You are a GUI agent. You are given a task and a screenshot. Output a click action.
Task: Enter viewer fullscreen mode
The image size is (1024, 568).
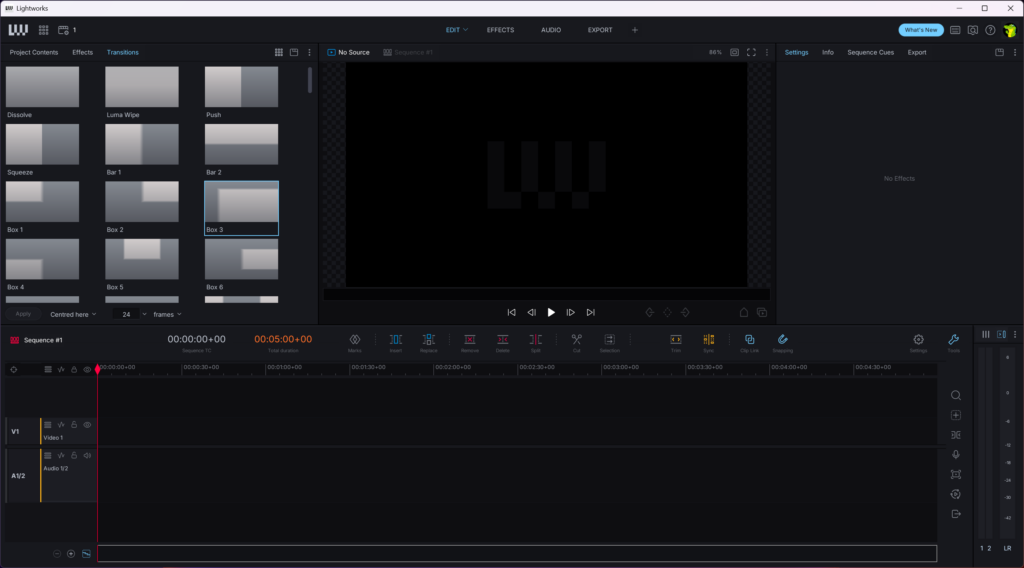(751, 52)
